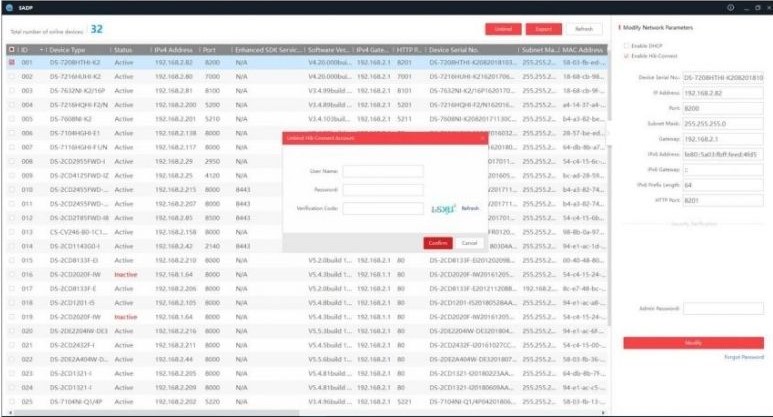Check the box for device 025
Screen dimensions: 773x417
pos(11,402)
